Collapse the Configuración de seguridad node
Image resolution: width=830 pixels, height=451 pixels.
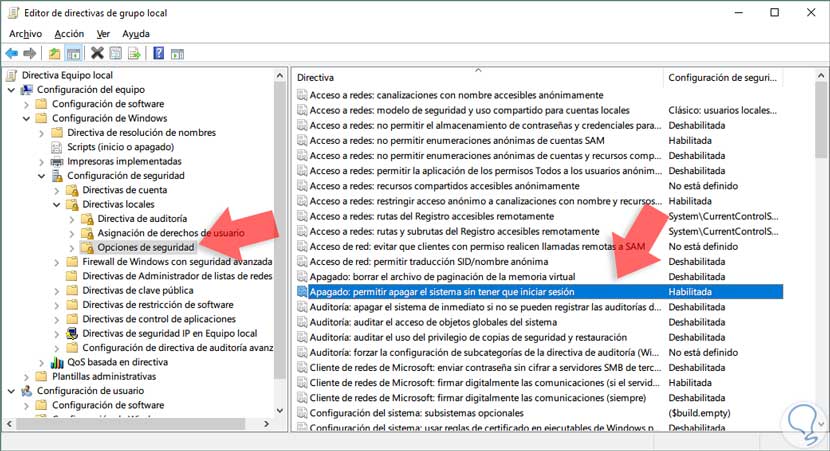pyautogui.click(x=41, y=176)
